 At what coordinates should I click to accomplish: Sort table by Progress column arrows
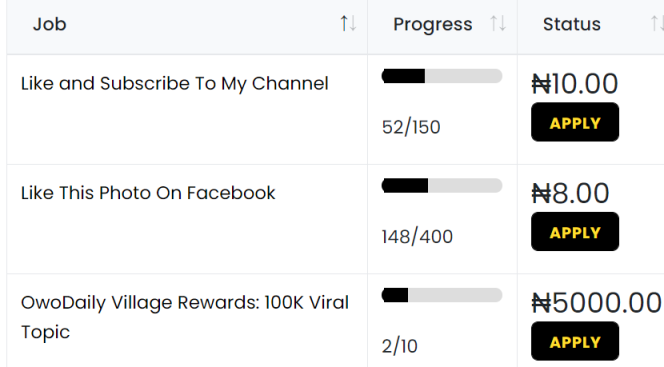pyautogui.click(x=498, y=23)
